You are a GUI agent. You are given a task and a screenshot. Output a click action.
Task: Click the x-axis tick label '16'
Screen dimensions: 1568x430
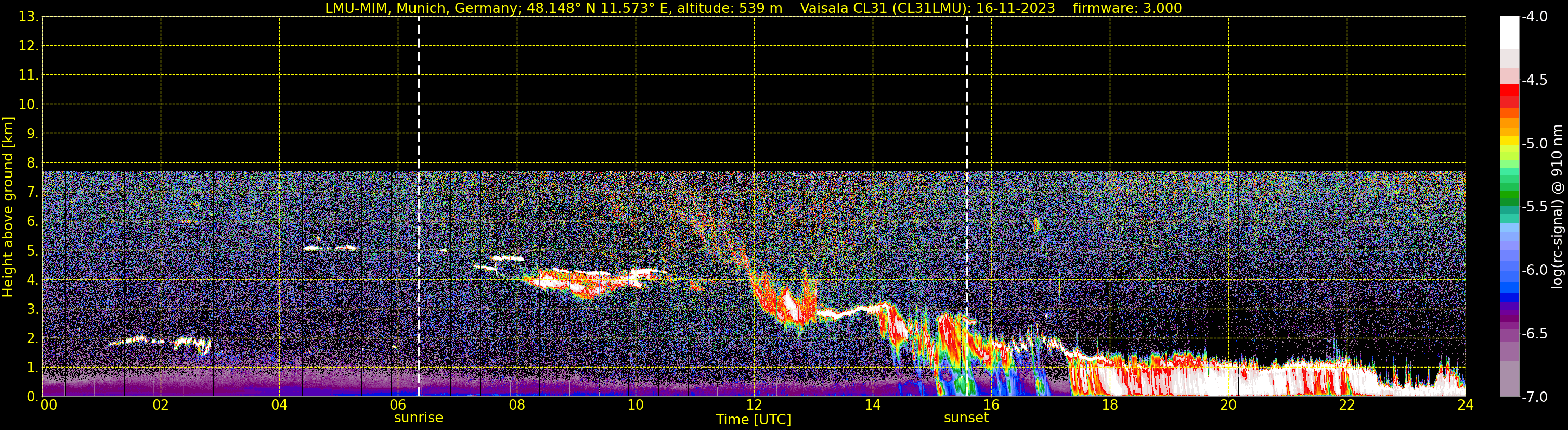pos(991,405)
